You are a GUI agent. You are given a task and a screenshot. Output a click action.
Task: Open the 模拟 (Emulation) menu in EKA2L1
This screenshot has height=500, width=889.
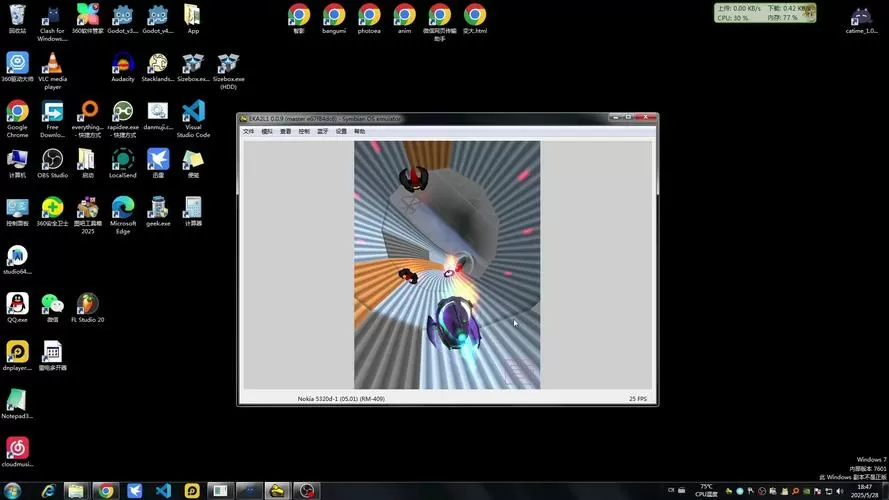[267, 132]
